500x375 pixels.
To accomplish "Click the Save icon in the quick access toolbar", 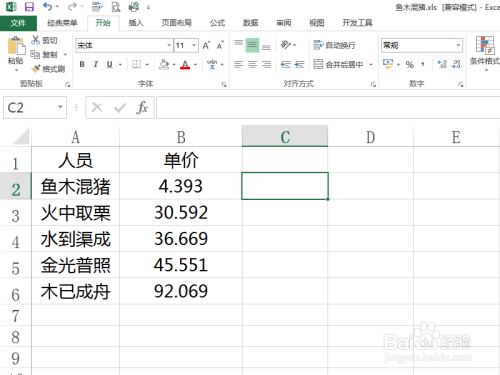I will click(x=29, y=7).
